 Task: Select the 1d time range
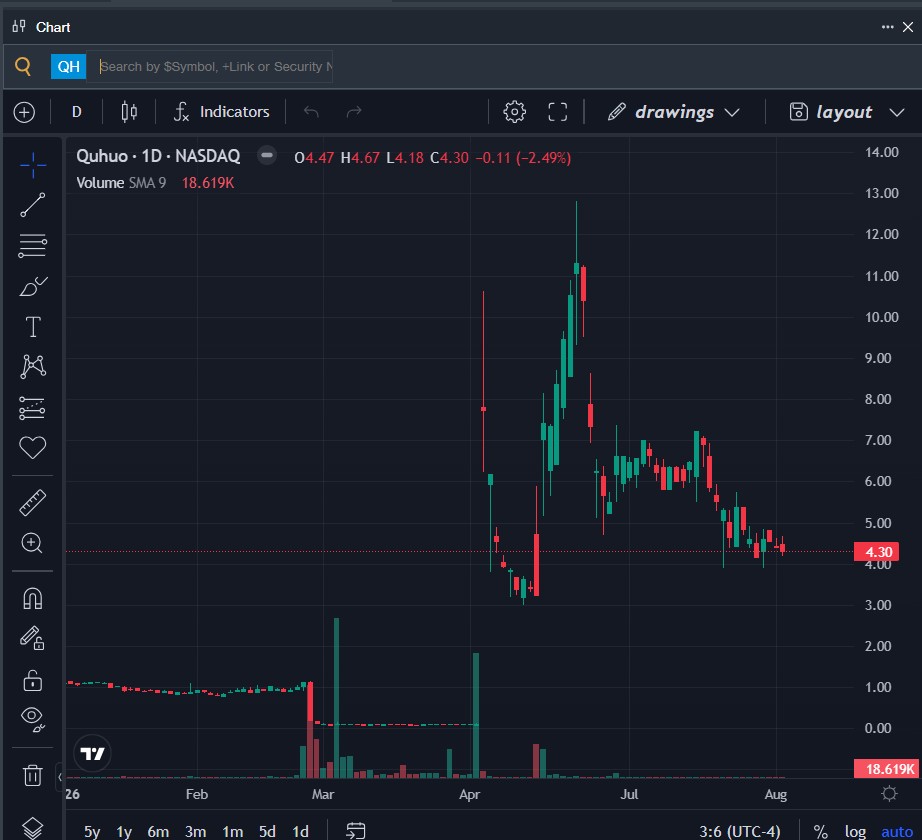point(300,831)
